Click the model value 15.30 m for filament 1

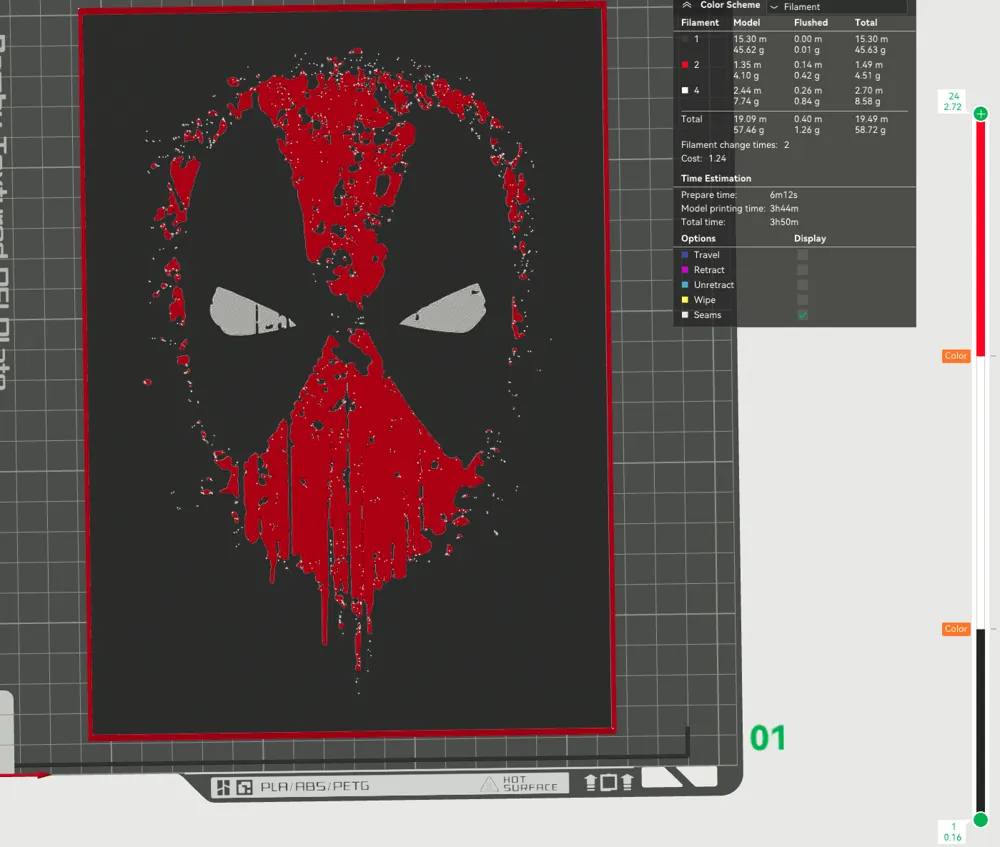(x=749, y=39)
